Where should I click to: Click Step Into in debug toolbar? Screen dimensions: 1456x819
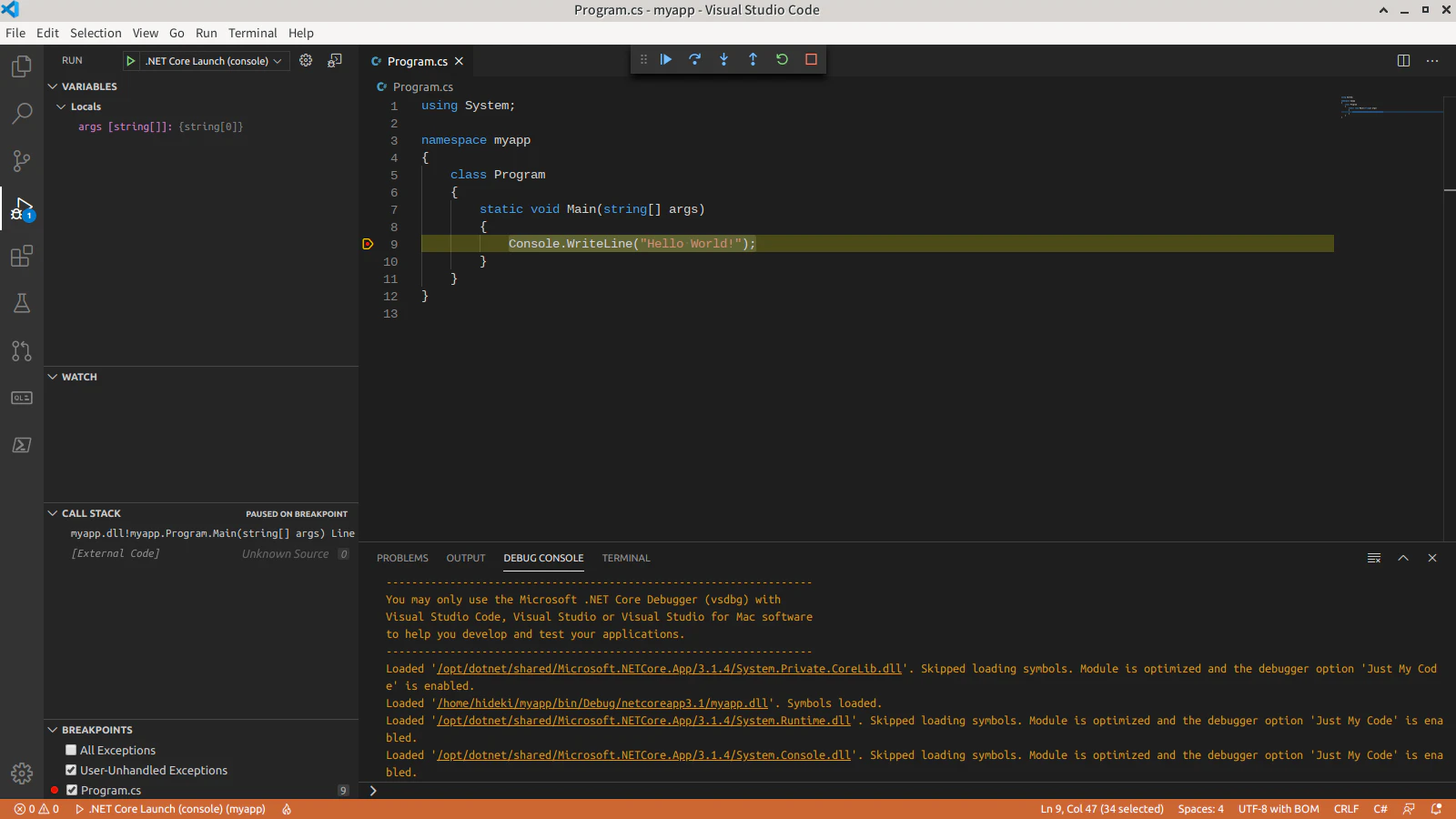pos(723,59)
